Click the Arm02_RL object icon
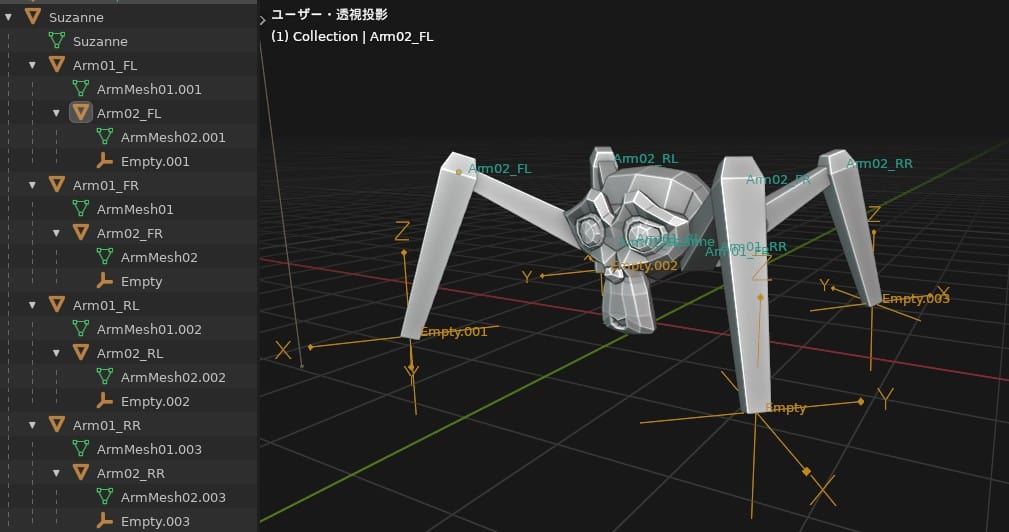Screen dimensions: 1009x532 (x=80, y=353)
